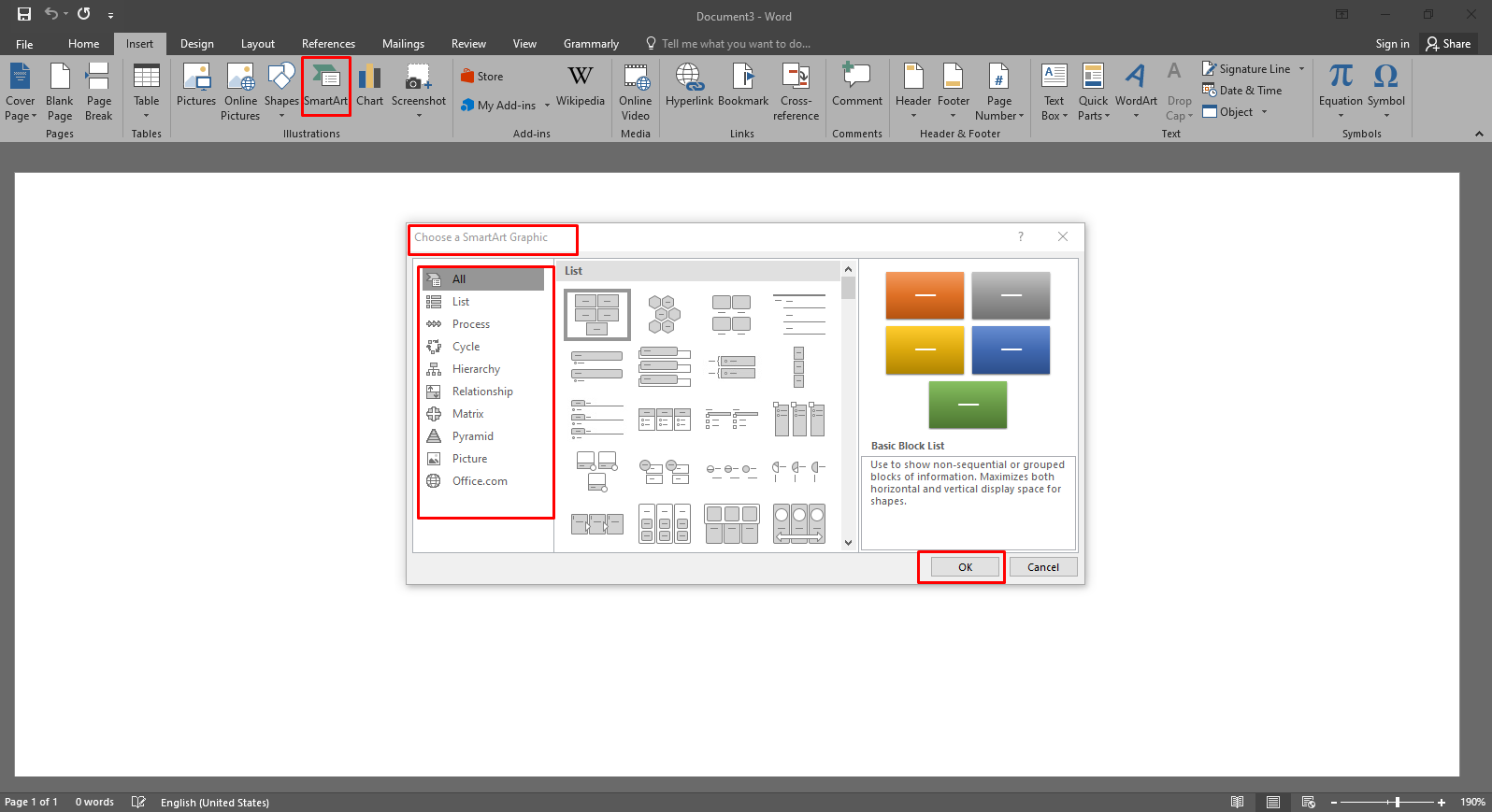The image size is (1492, 812).
Task: Insert a Page Break
Action: click(x=98, y=92)
